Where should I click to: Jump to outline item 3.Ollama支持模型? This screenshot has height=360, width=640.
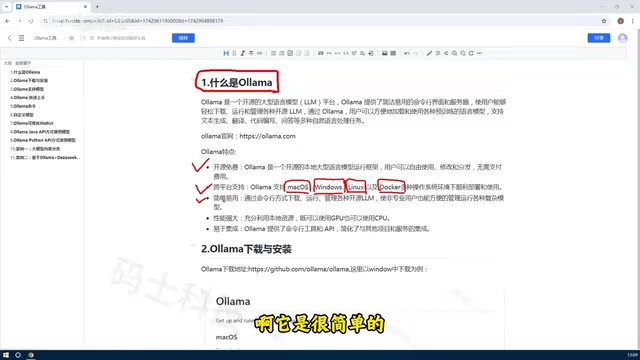pos(27,89)
